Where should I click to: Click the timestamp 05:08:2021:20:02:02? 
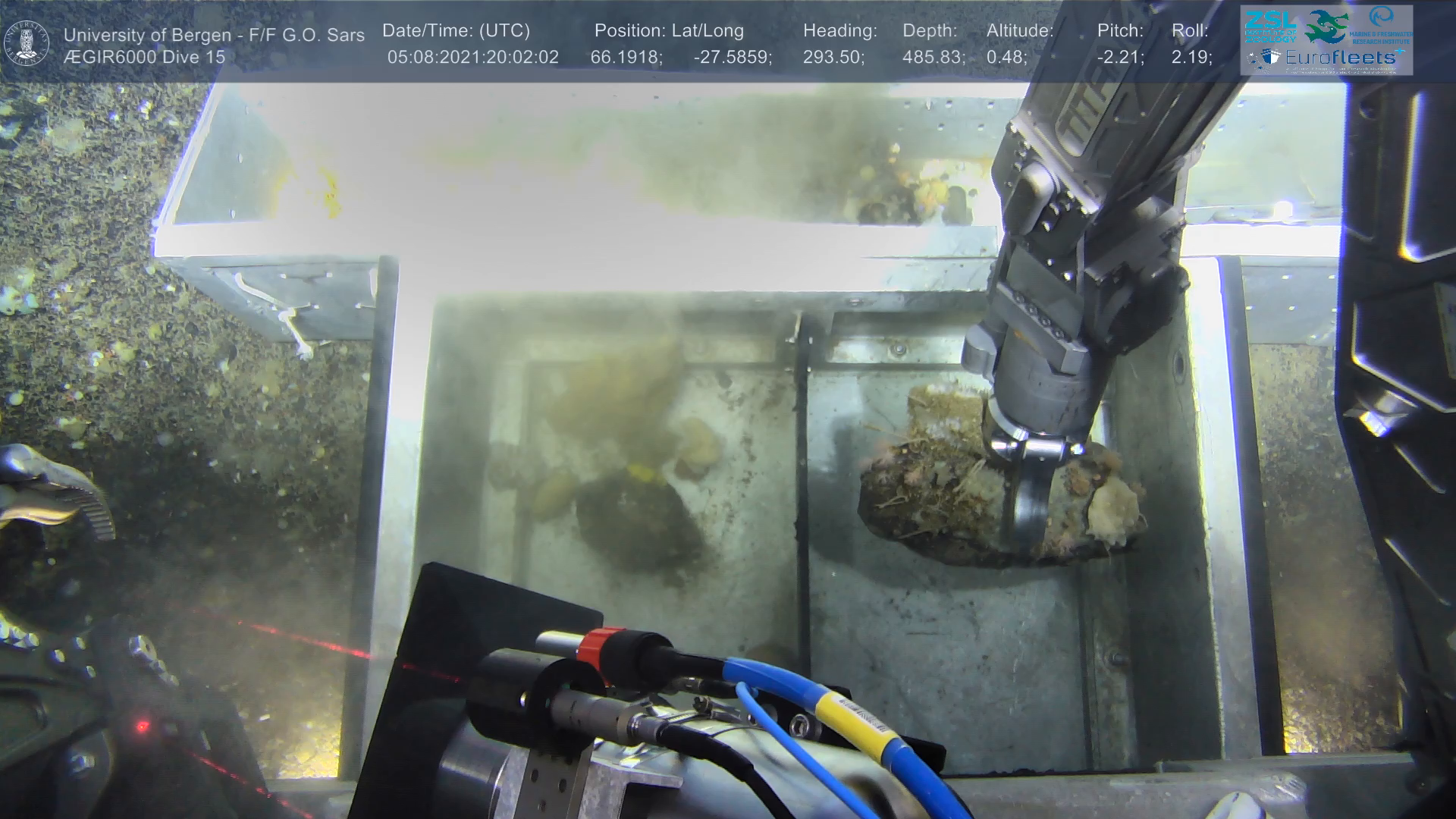click(472, 58)
